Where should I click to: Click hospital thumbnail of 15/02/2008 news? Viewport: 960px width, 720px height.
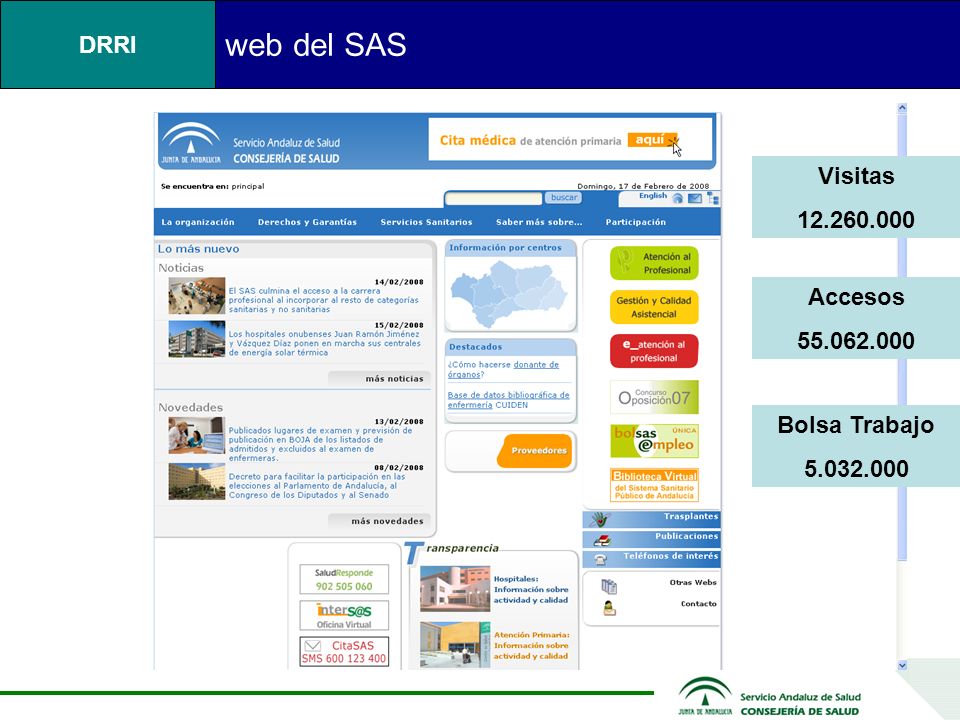pos(197,339)
